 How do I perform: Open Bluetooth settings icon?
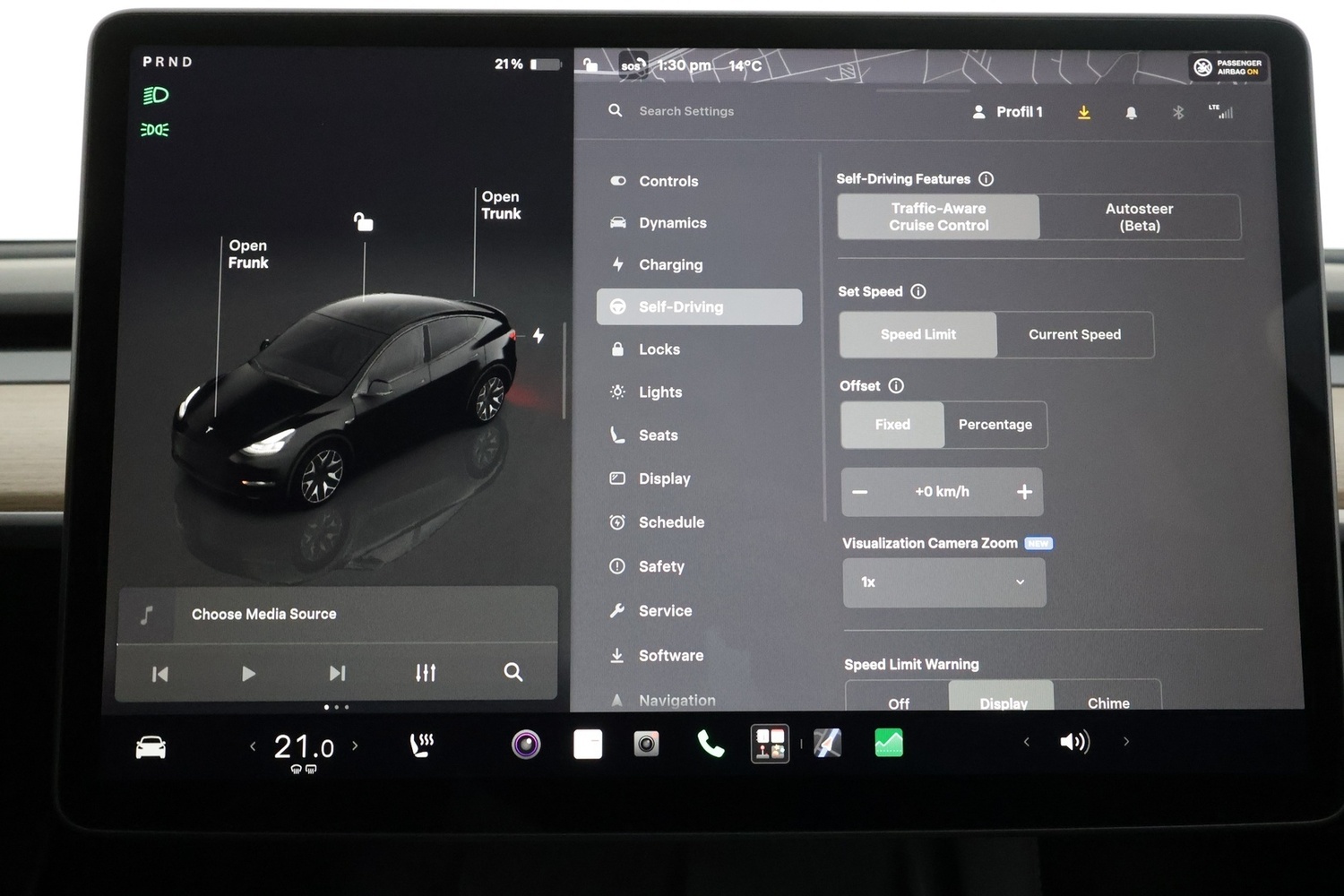coord(1178,112)
